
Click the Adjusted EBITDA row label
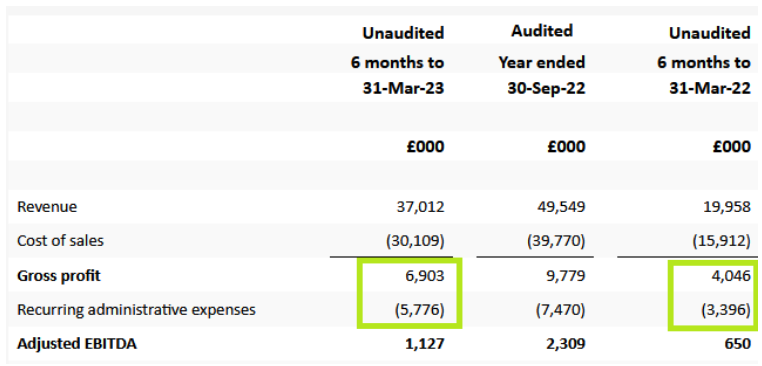tap(77, 344)
